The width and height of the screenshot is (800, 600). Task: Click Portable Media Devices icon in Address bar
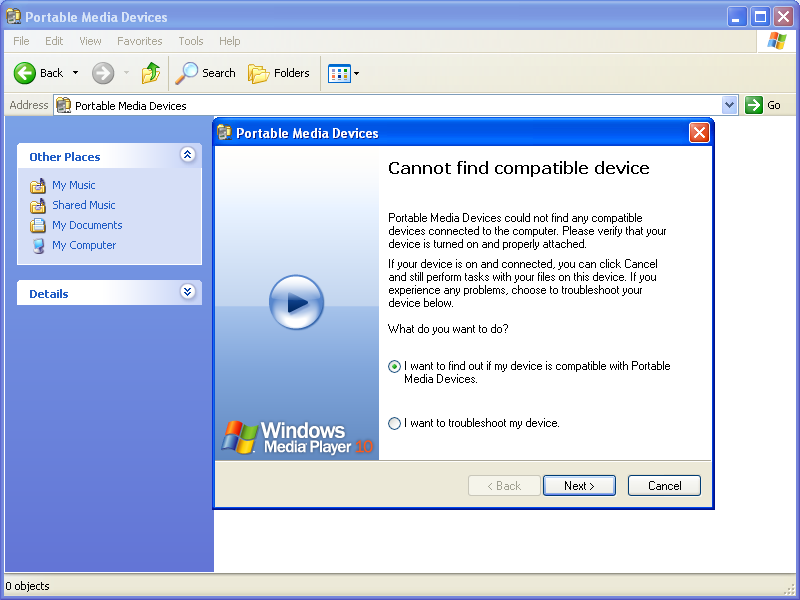pos(63,105)
